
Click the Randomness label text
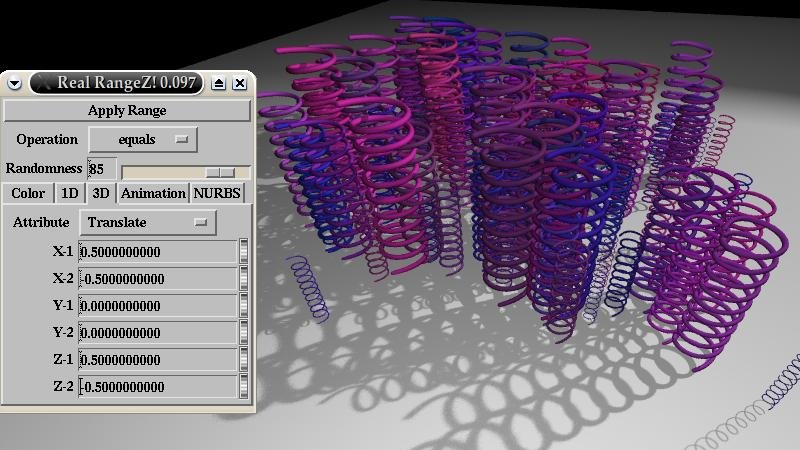(x=44, y=168)
